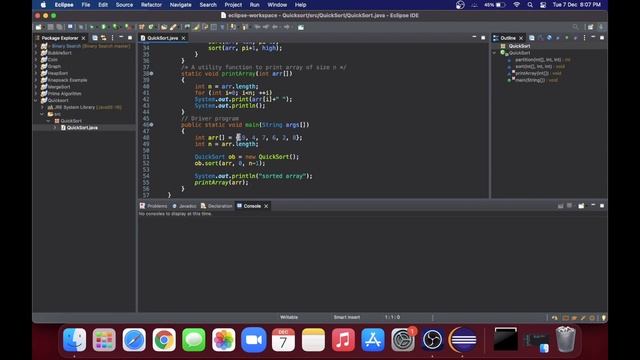
Task: Collapse the src folder
Action: [x=42, y=114]
